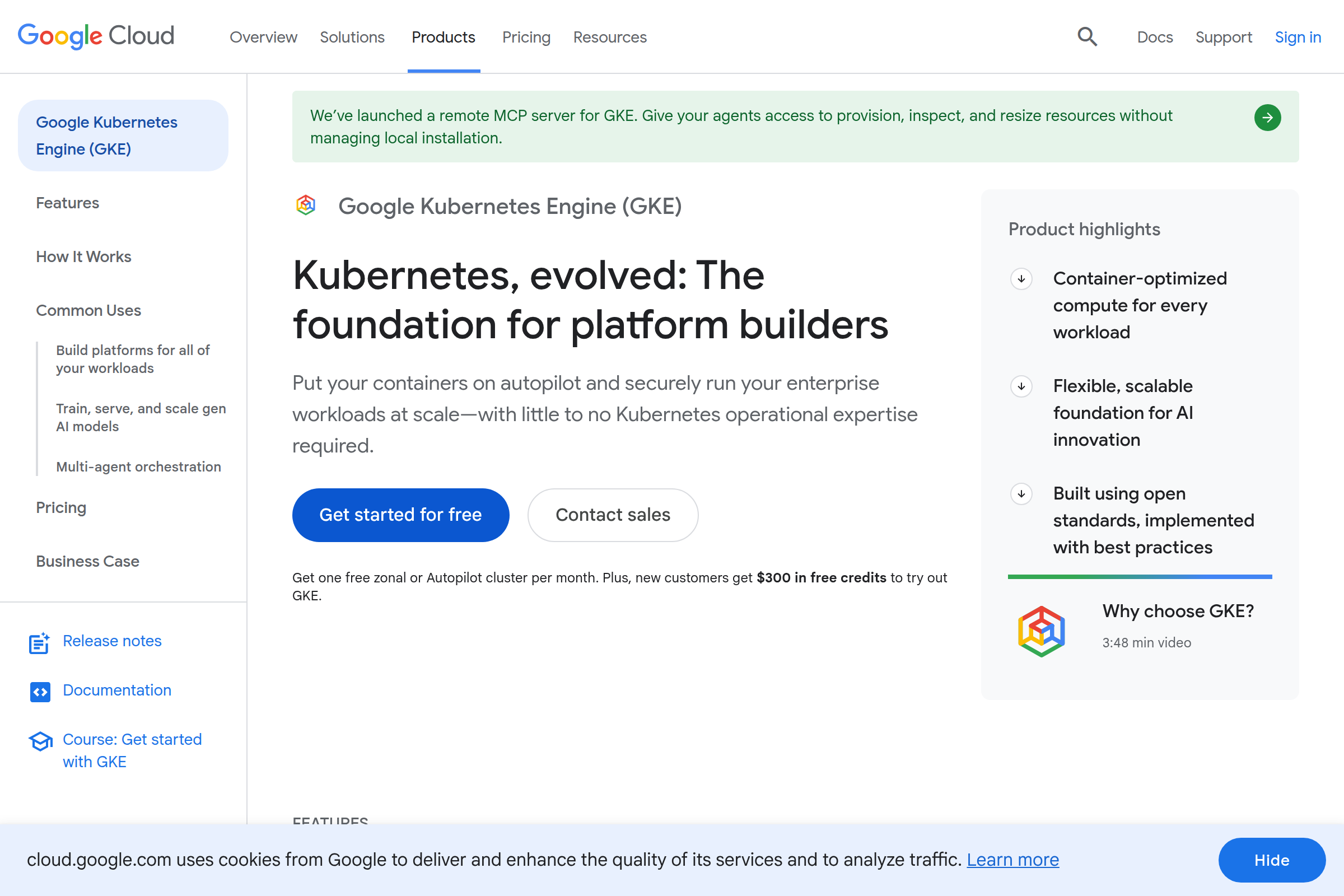Open the Overview nav item

pyautogui.click(x=263, y=37)
